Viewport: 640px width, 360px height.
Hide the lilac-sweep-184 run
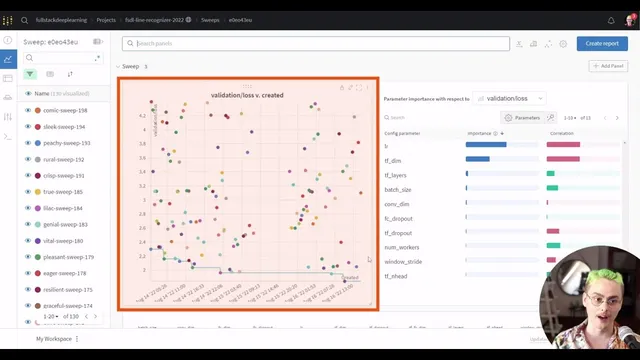pos(28,208)
